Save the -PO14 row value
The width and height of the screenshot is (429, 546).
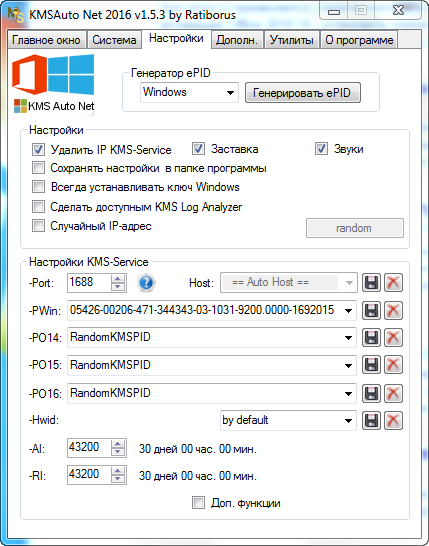click(371, 337)
